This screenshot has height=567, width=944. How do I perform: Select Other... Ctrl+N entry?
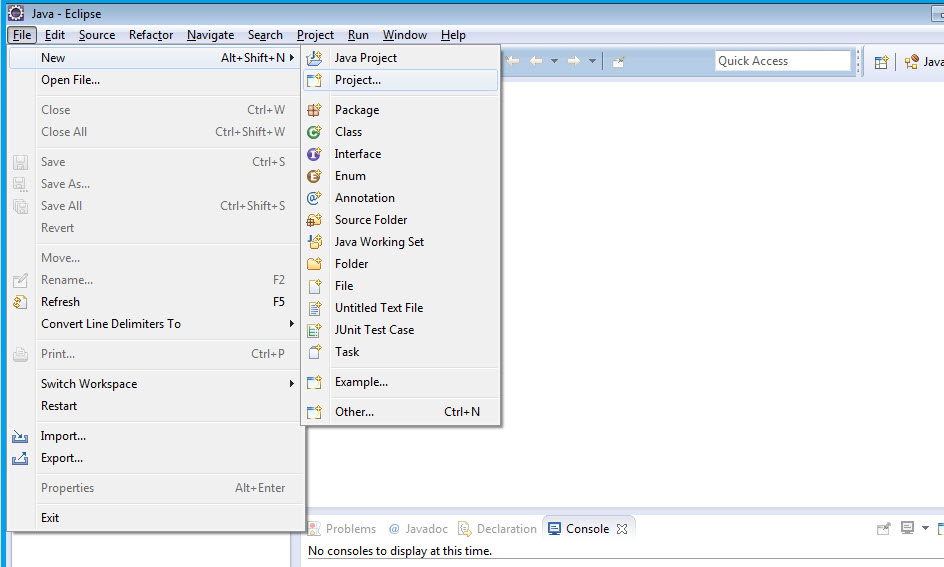click(402, 412)
